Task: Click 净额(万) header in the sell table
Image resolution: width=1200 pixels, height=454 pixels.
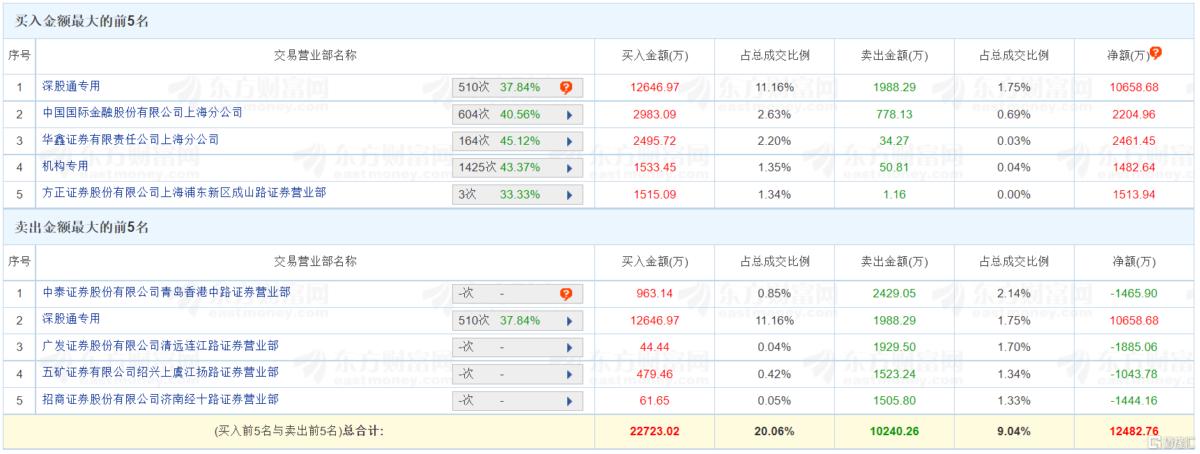Action: [x=1133, y=262]
